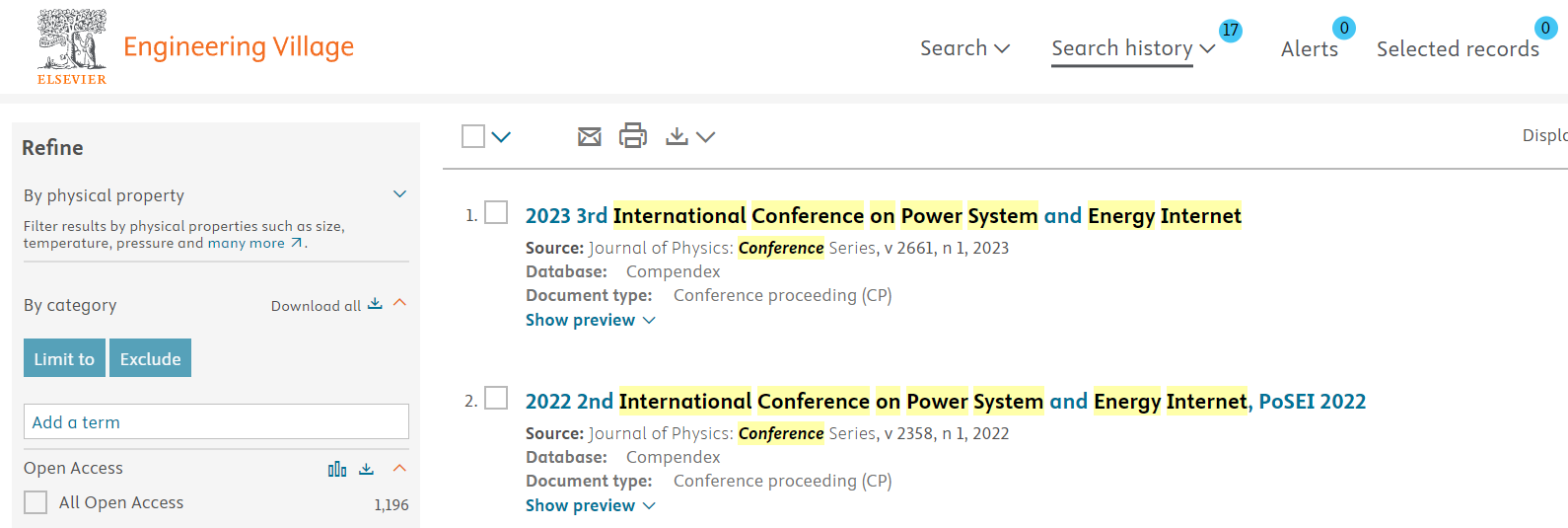Screen dimensions: 1568x528
Task: Click Download all text in By category
Action: [316, 306]
